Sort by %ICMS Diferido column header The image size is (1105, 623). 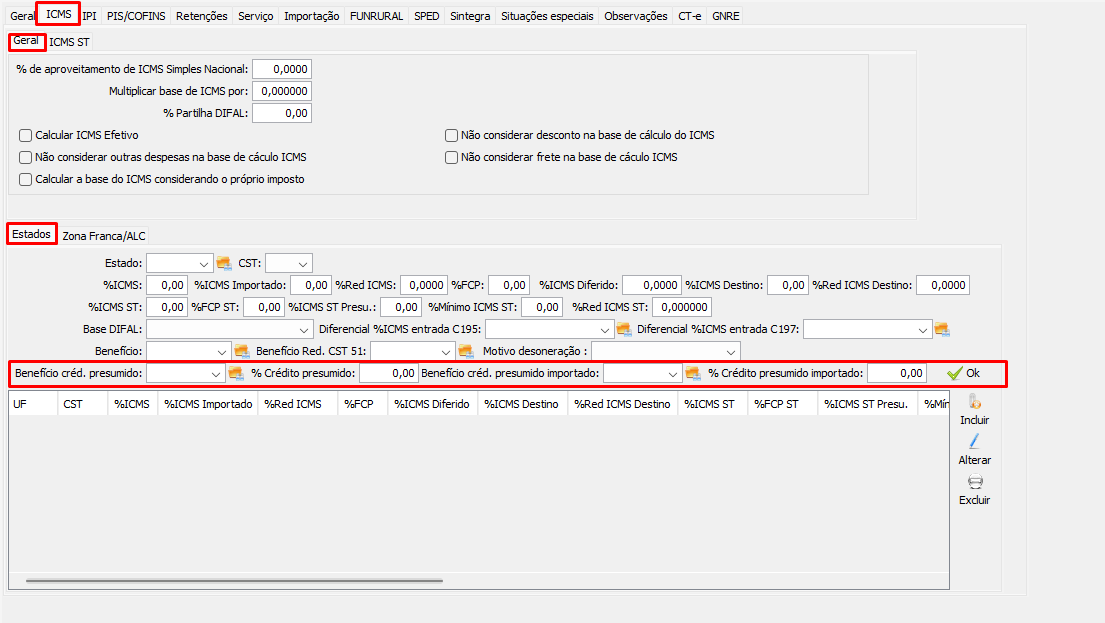(x=432, y=404)
